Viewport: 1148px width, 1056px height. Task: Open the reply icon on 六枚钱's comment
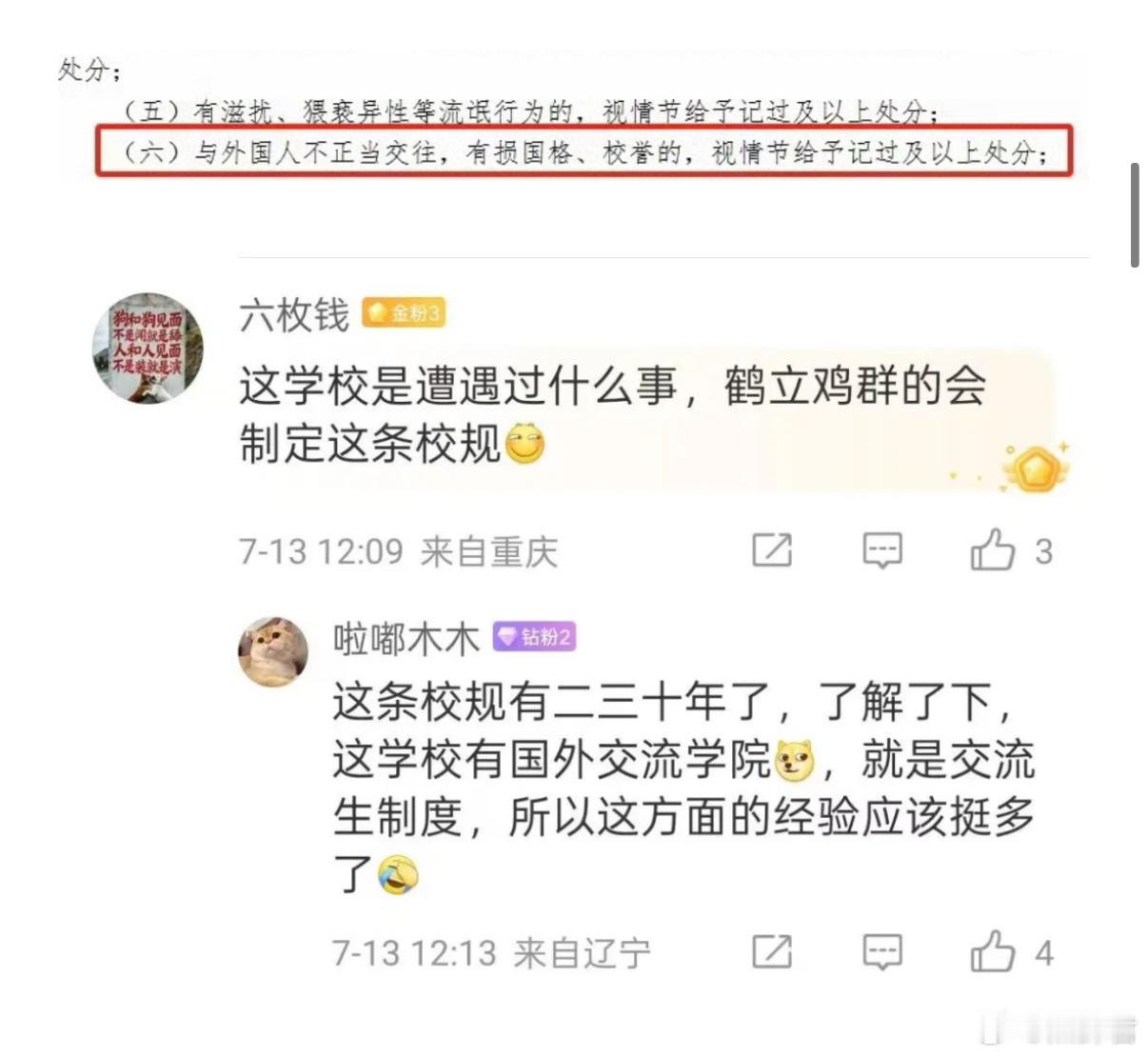(x=882, y=551)
